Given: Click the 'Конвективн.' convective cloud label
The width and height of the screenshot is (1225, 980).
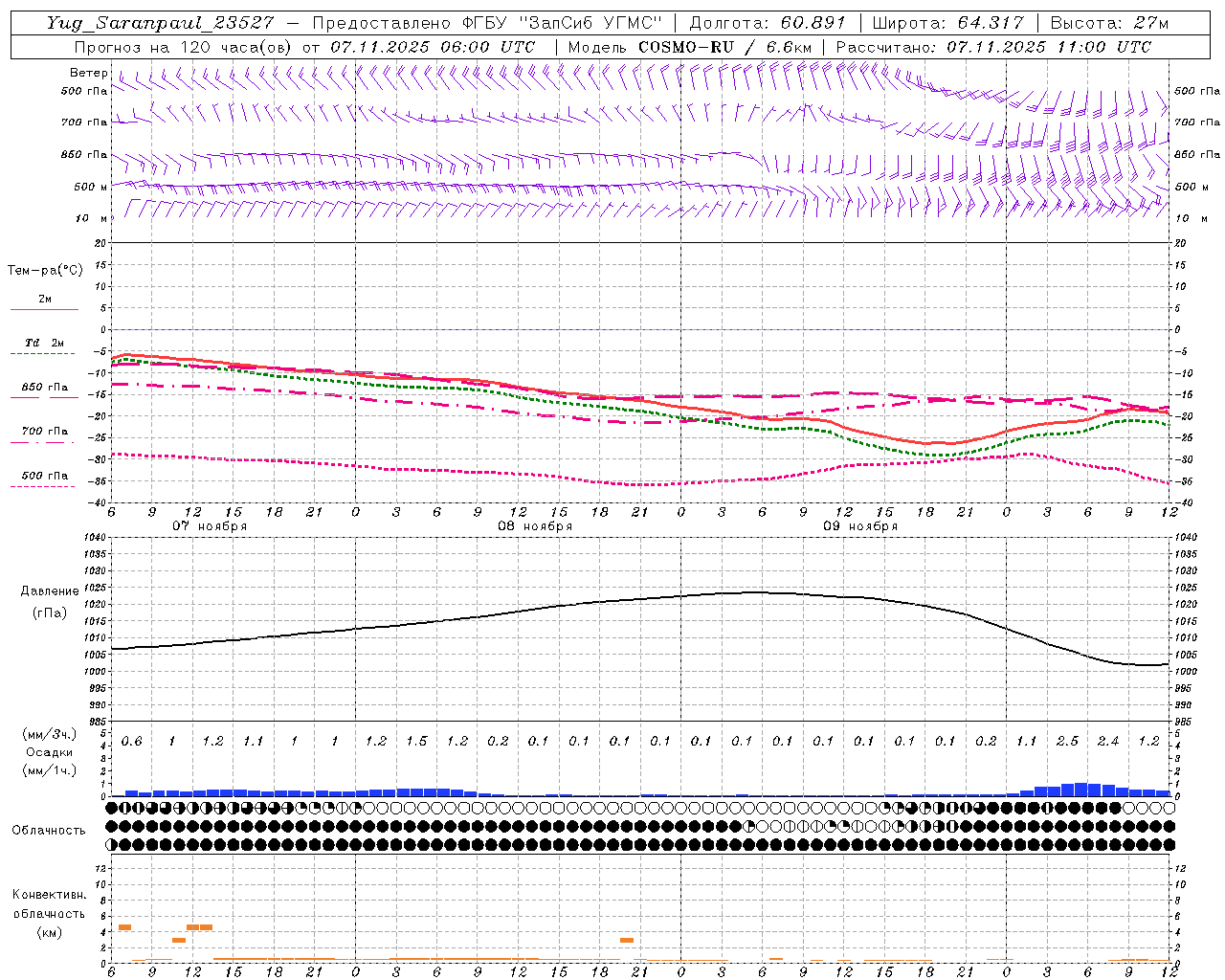Looking at the screenshot, I should pos(49,895).
